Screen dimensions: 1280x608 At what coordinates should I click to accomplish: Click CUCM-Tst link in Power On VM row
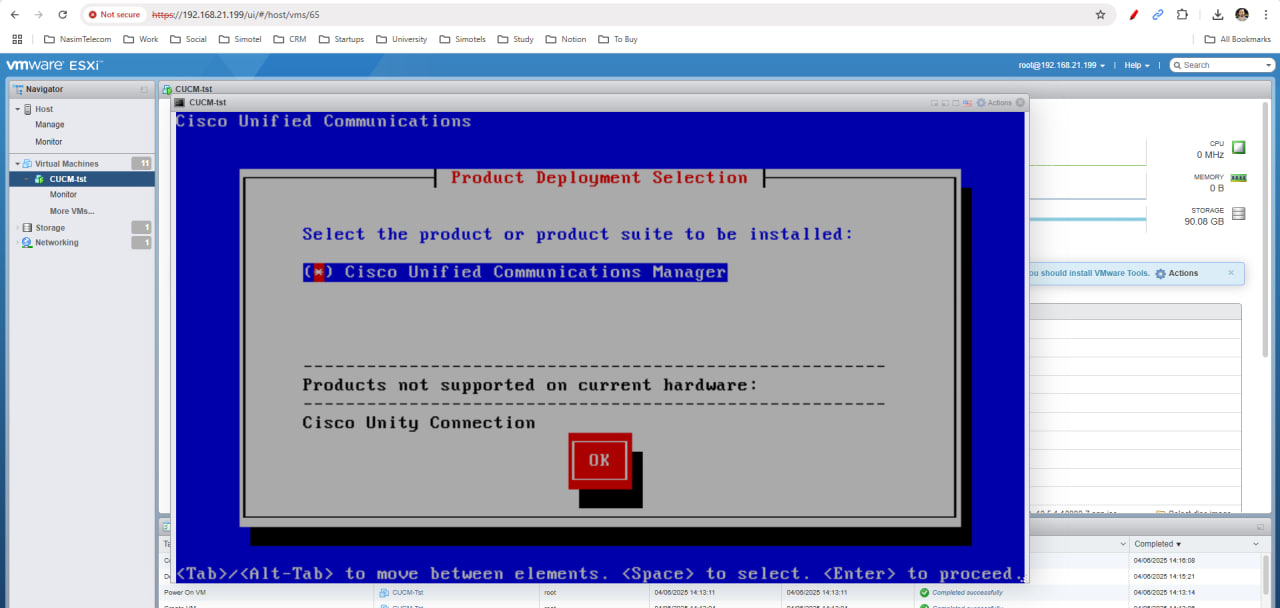(x=406, y=592)
